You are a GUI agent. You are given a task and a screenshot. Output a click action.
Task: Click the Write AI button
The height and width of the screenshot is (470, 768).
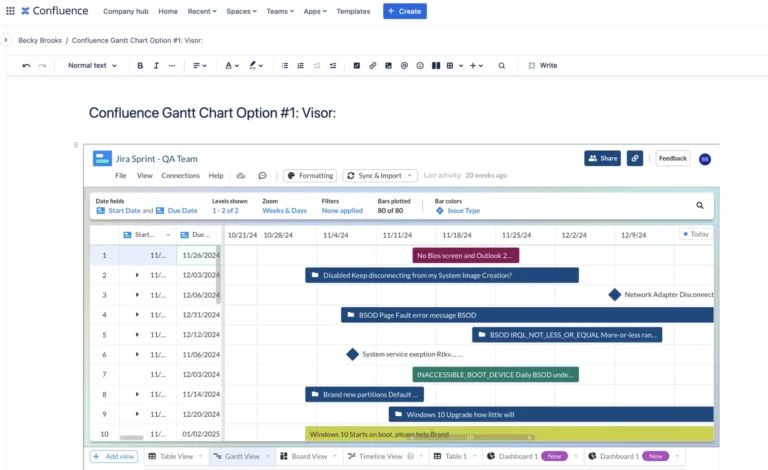tap(543, 66)
